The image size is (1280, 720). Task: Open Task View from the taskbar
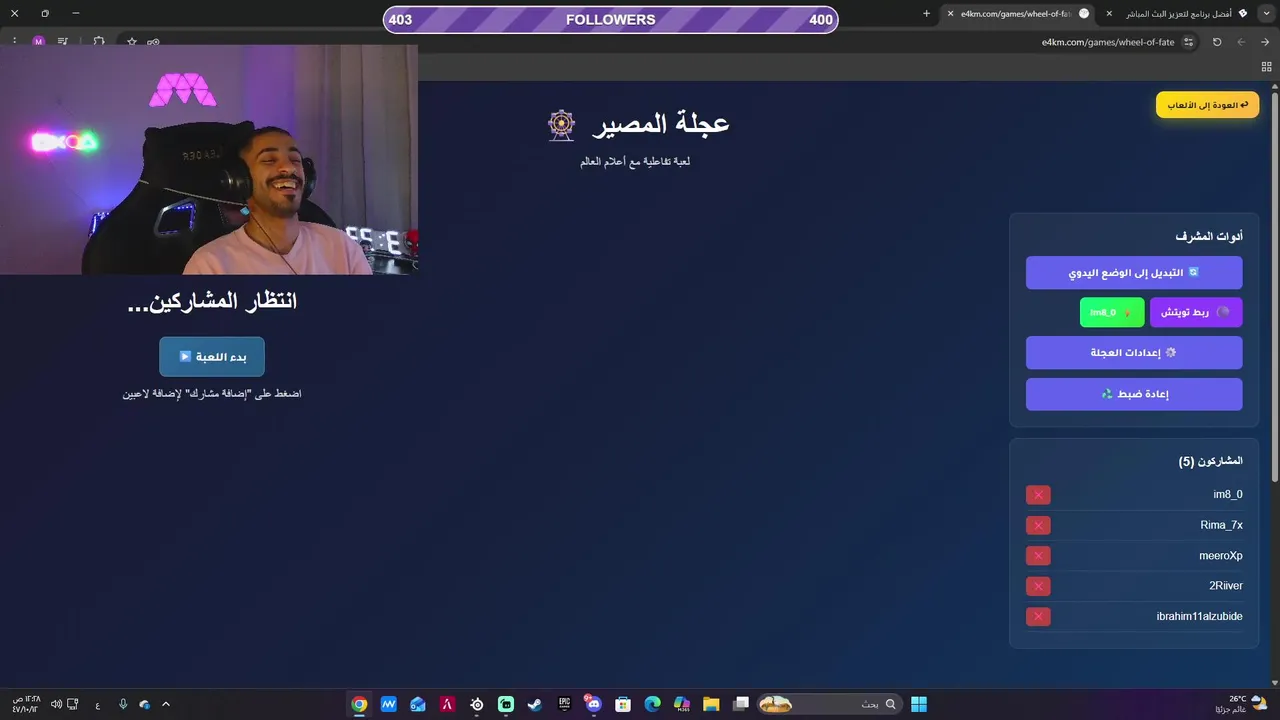click(x=741, y=704)
